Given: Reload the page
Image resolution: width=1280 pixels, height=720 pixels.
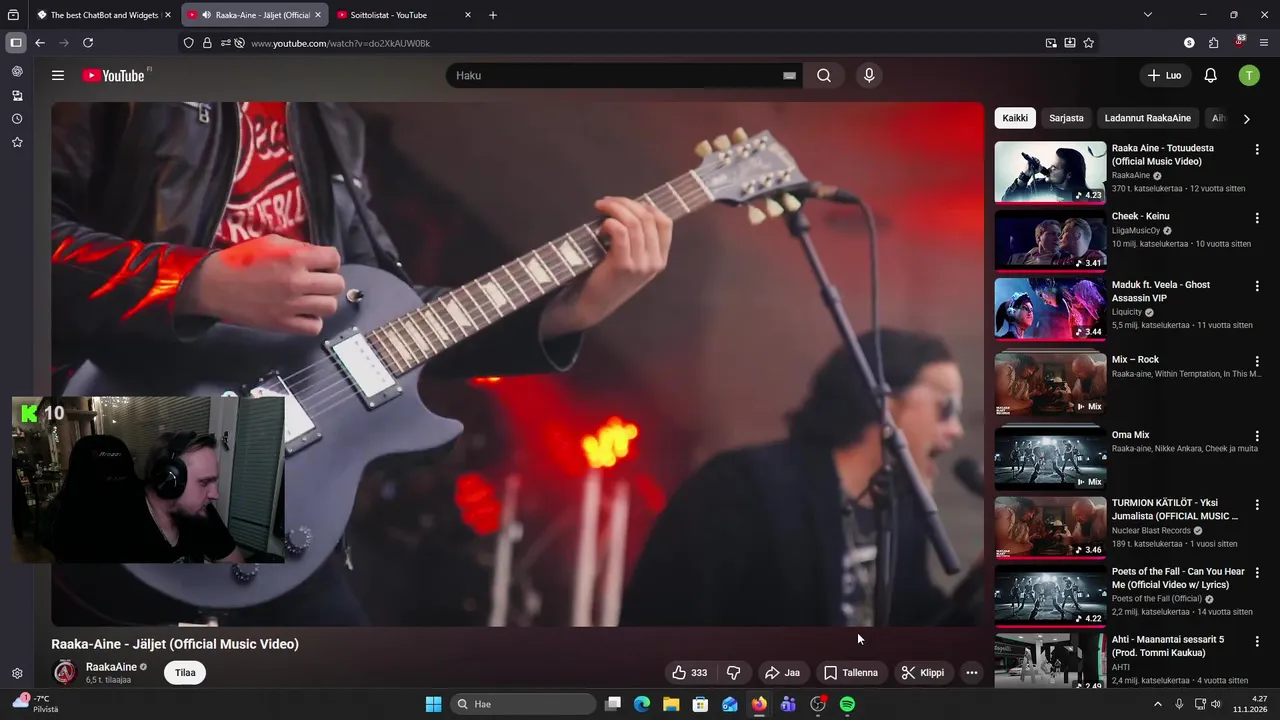Looking at the screenshot, I should (x=88, y=43).
